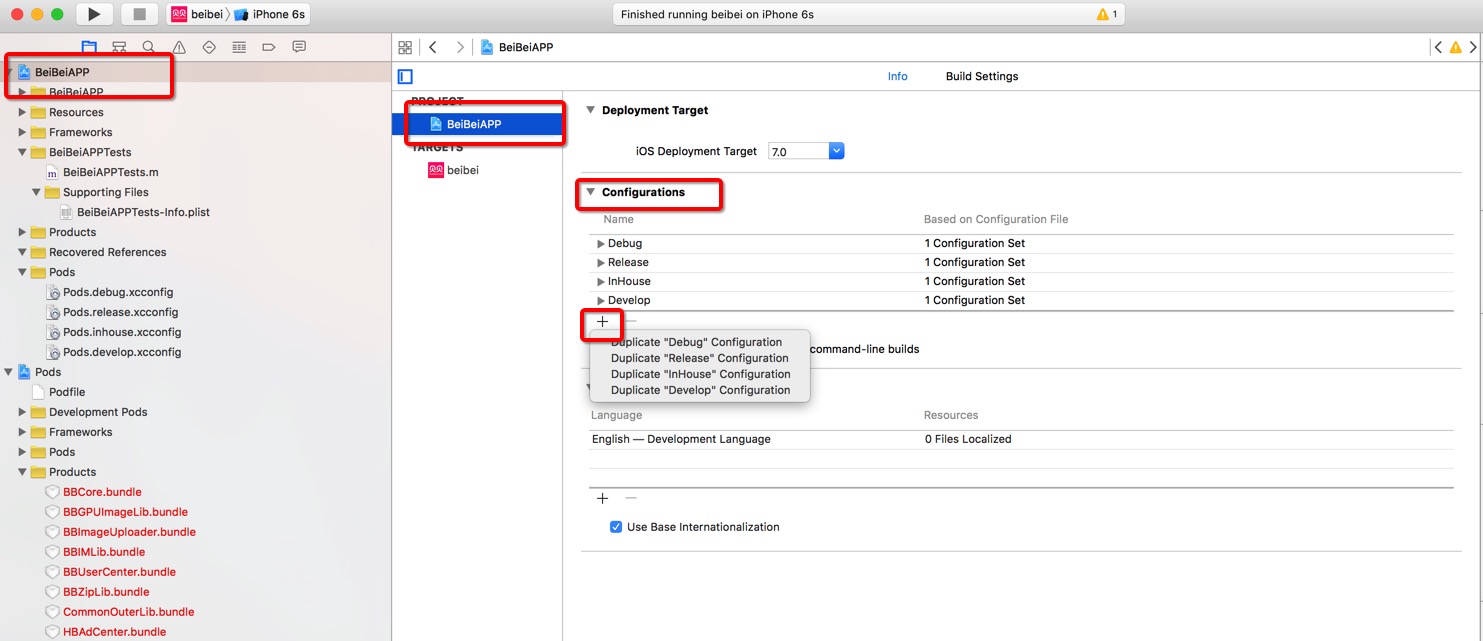This screenshot has height=641, width=1483.
Task: Select the English — Development Language row
Action: 1021,439
